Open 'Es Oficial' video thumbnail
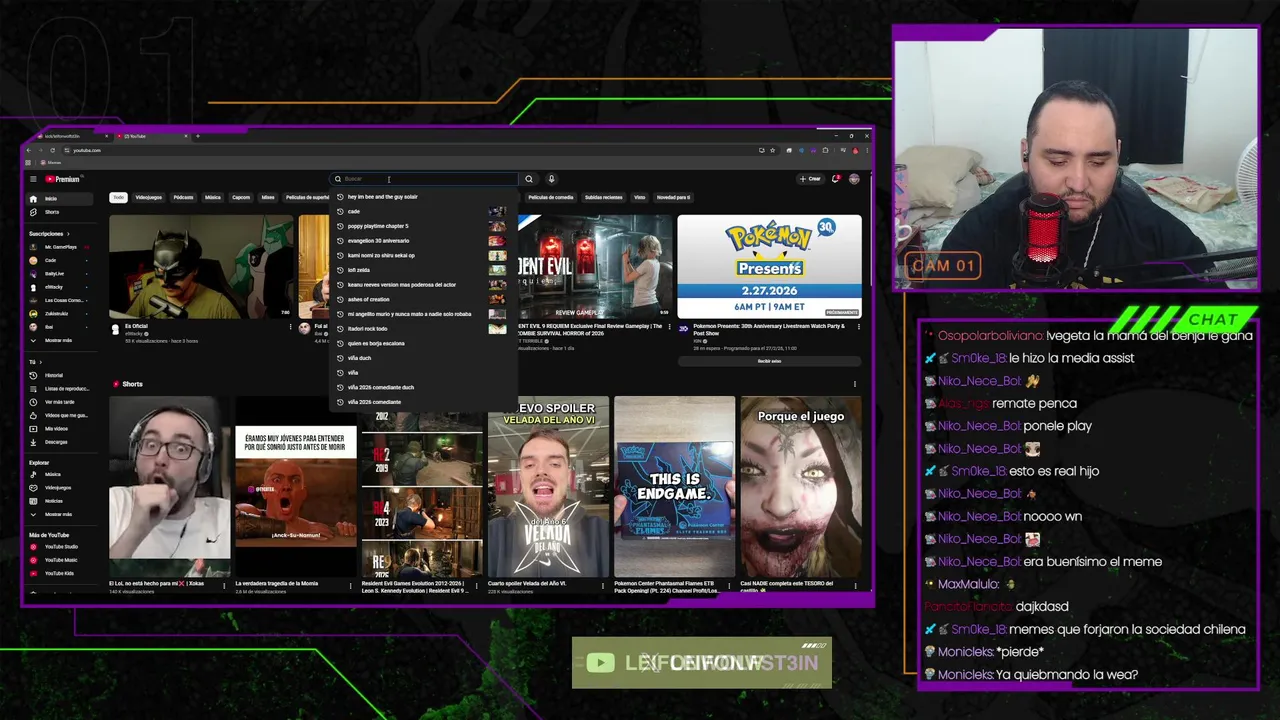The image size is (1280, 720). [x=201, y=266]
